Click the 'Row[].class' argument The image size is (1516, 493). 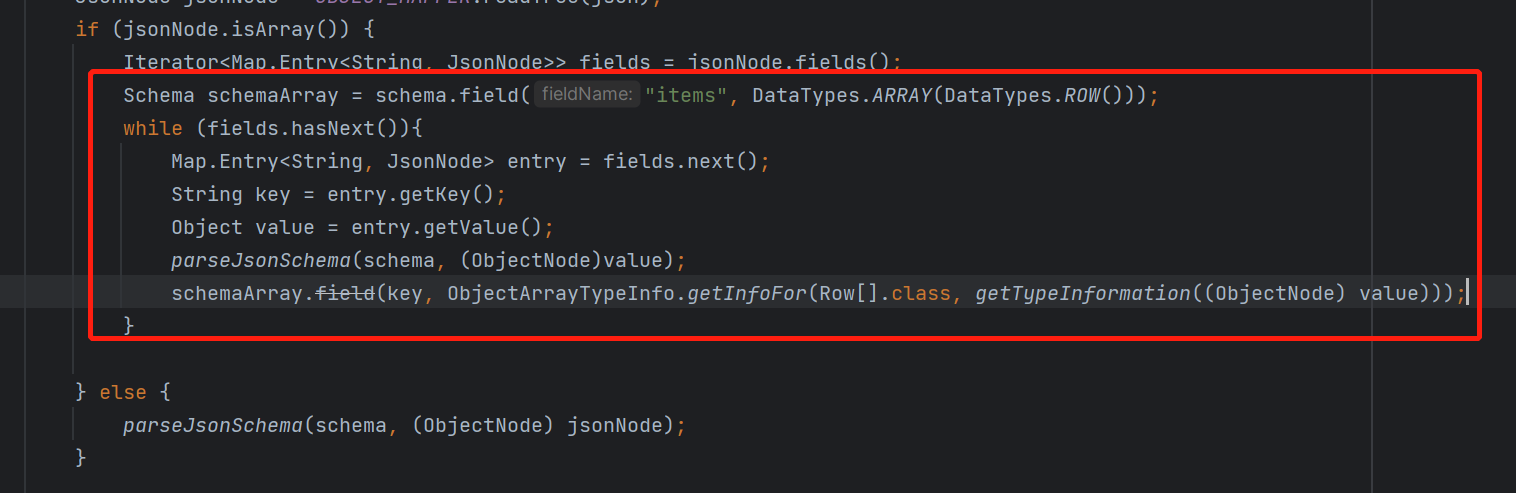(x=882, y=293)
